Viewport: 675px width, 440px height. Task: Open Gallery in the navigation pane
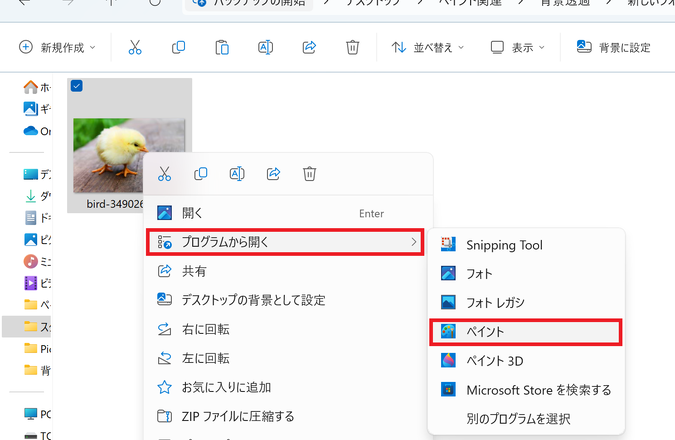pyautogui.click(x=37, y=109)
